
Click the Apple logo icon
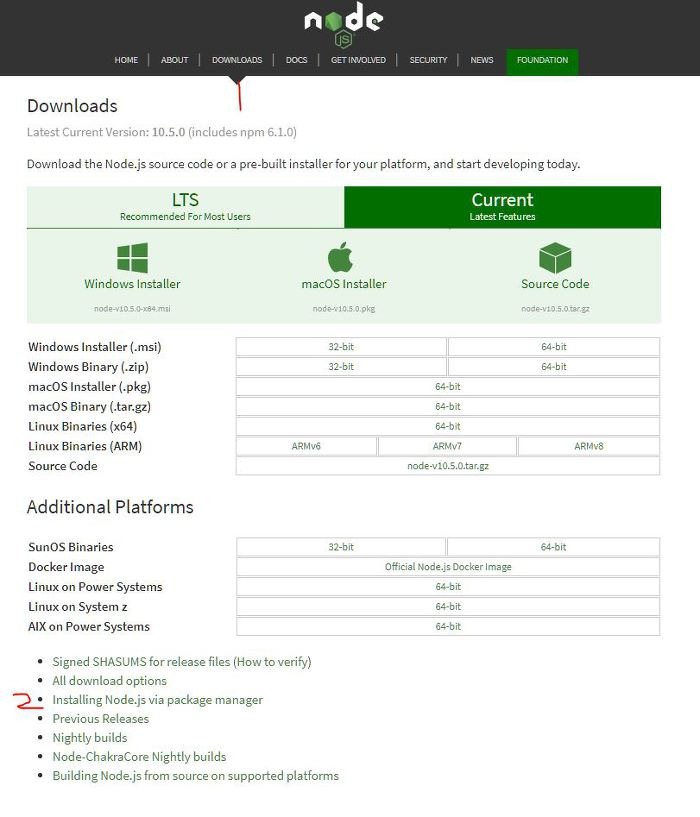click(340, 257)
